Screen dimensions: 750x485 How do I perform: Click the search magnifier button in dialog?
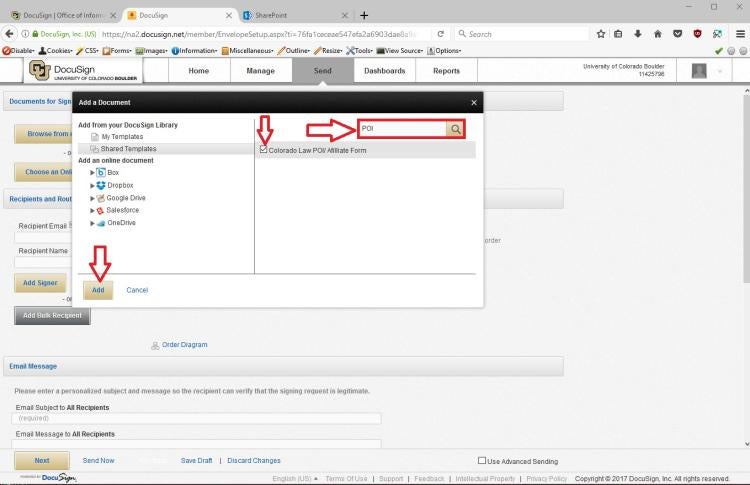pos(455,129)
